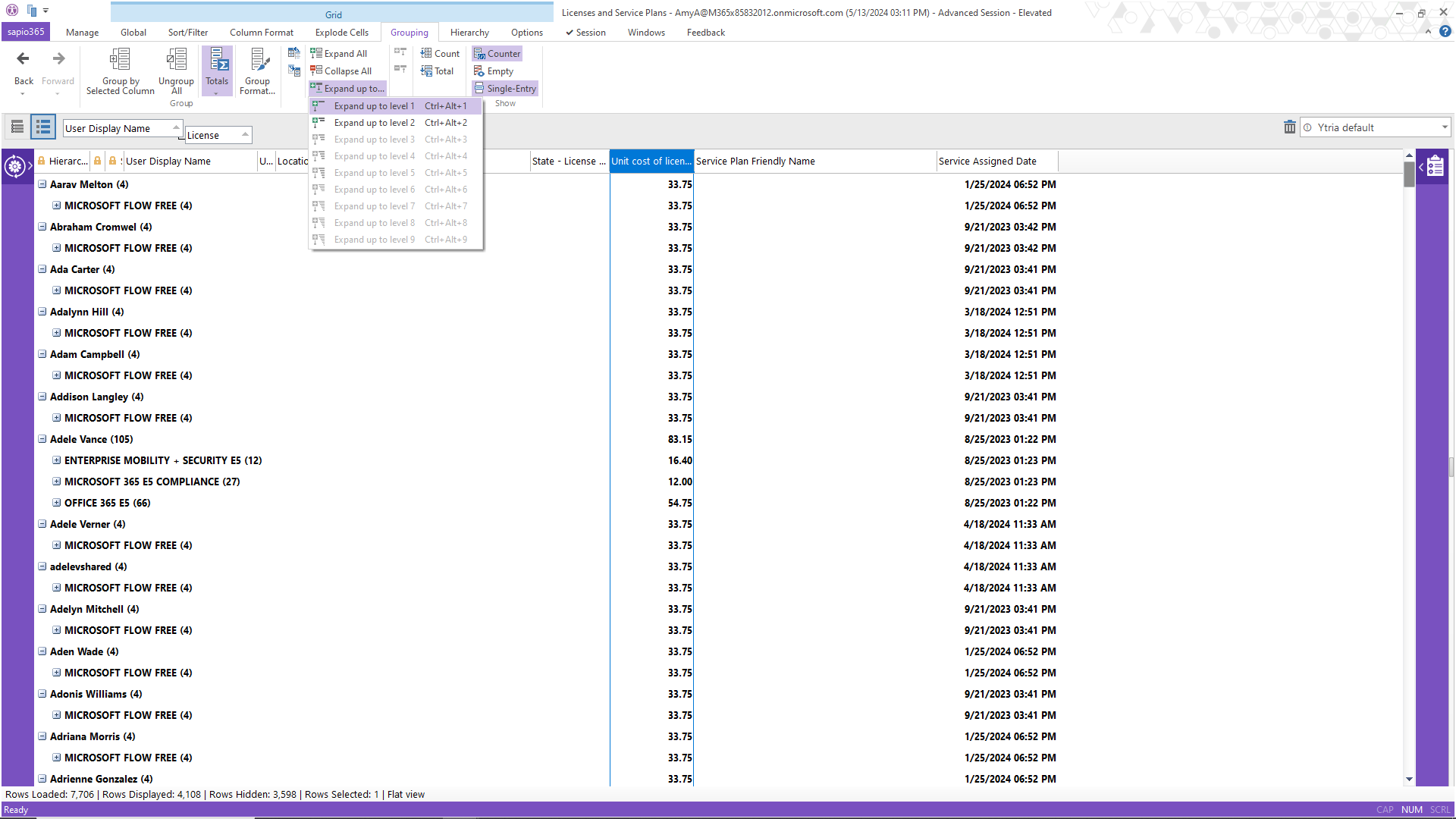This screenshot has height=819, width=1456.
Task: Open the Column Format tab
Action: click(262, 33)
